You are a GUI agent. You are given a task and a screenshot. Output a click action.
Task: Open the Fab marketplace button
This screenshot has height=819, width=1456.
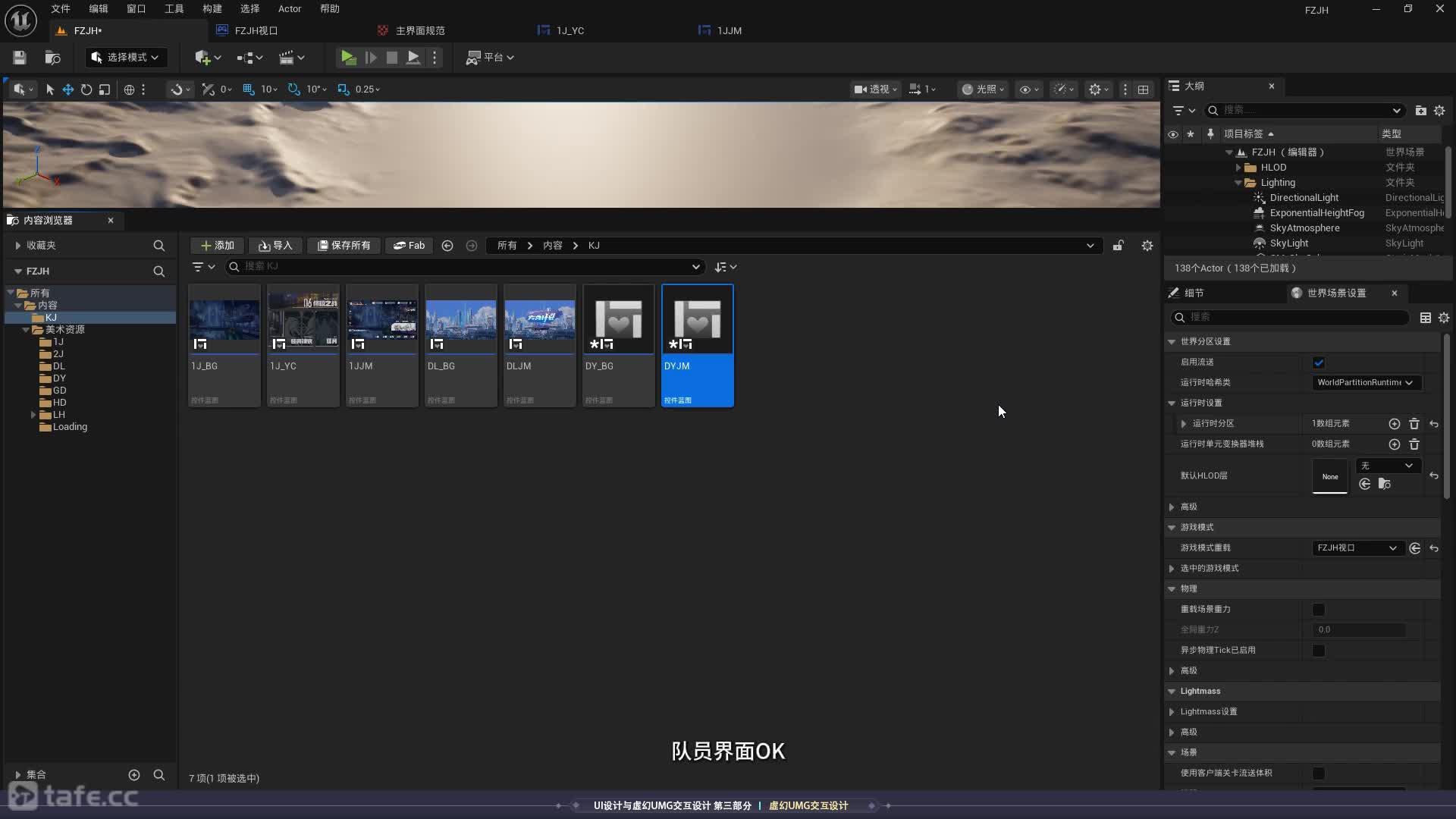point(409,246)
